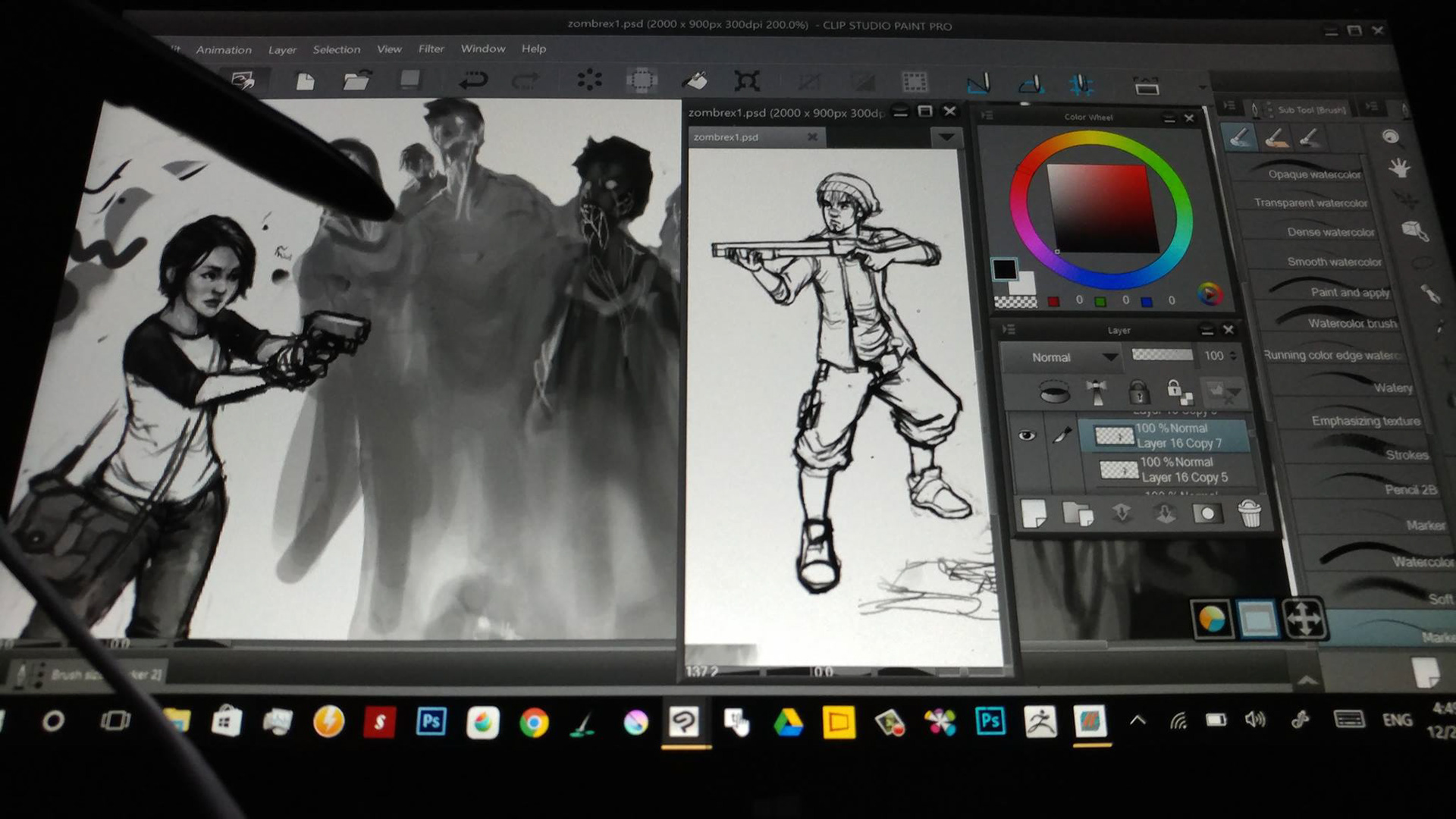This screenshot has width=1456, height=819.
Task: Select the Opaque watercolor brush
Action: 1313,174
